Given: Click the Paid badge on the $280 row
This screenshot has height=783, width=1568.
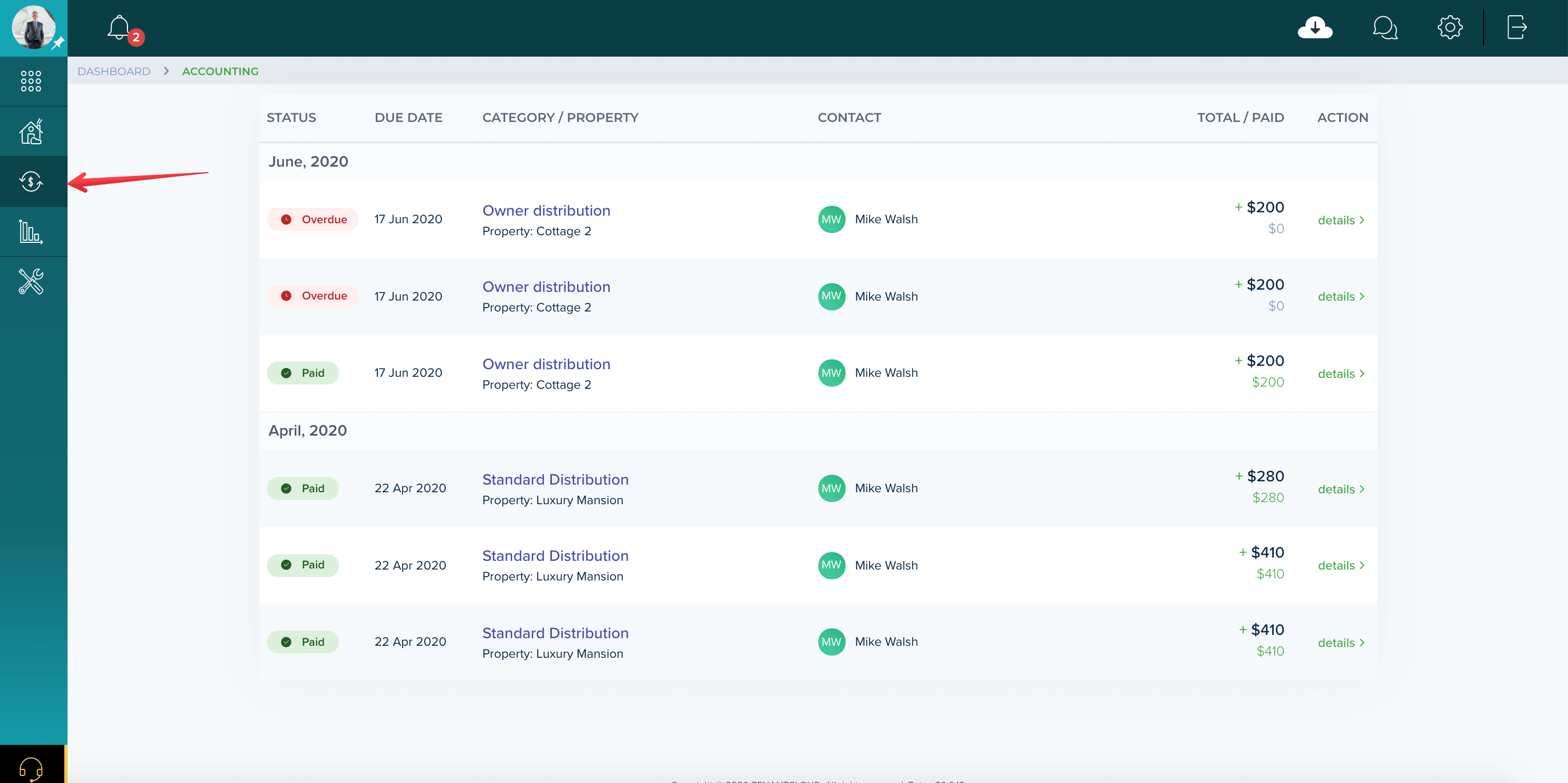Looking at the screenshot, I should point(302,488).
